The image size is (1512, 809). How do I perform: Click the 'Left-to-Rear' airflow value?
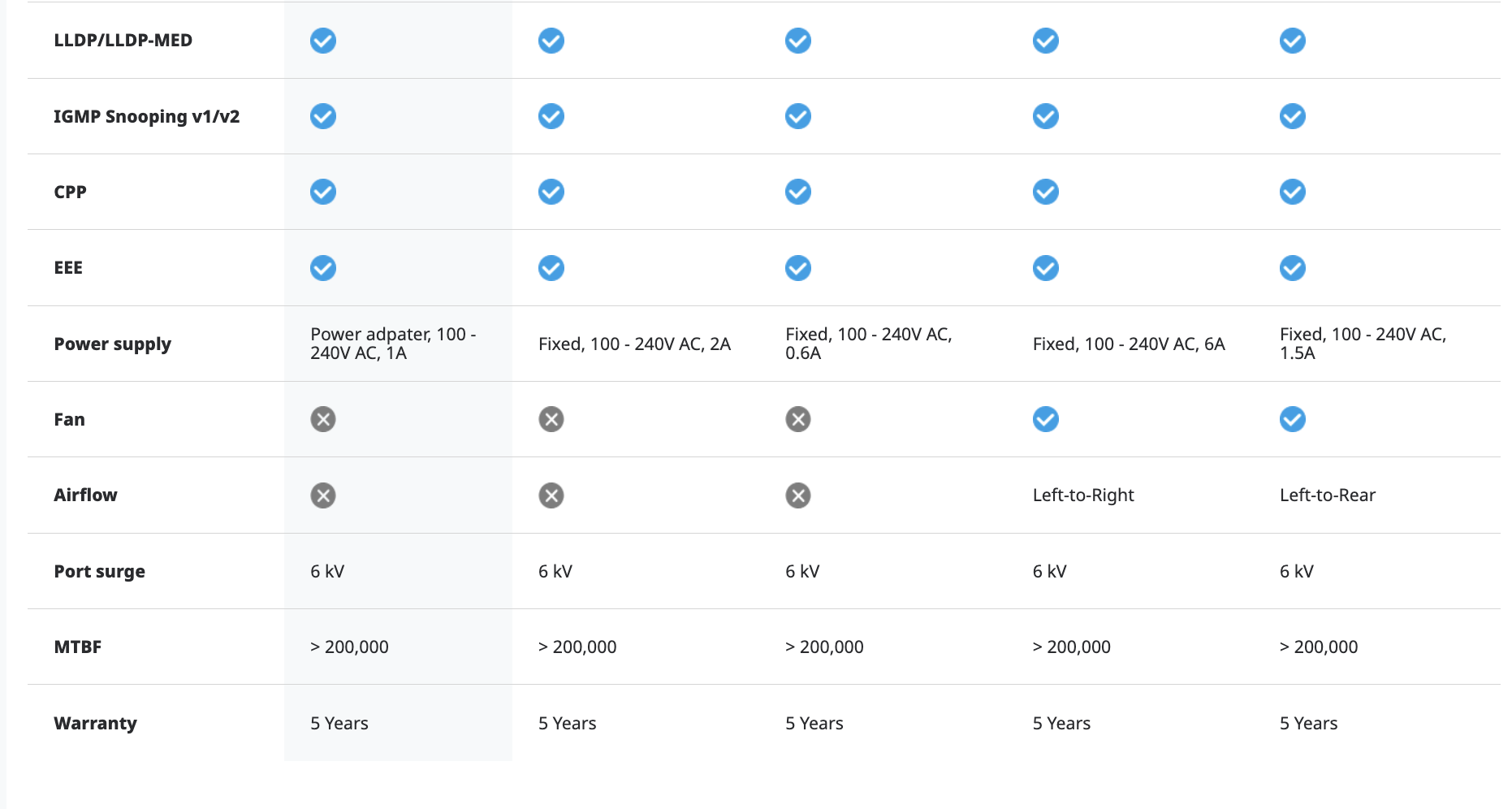pos(1327,495)
